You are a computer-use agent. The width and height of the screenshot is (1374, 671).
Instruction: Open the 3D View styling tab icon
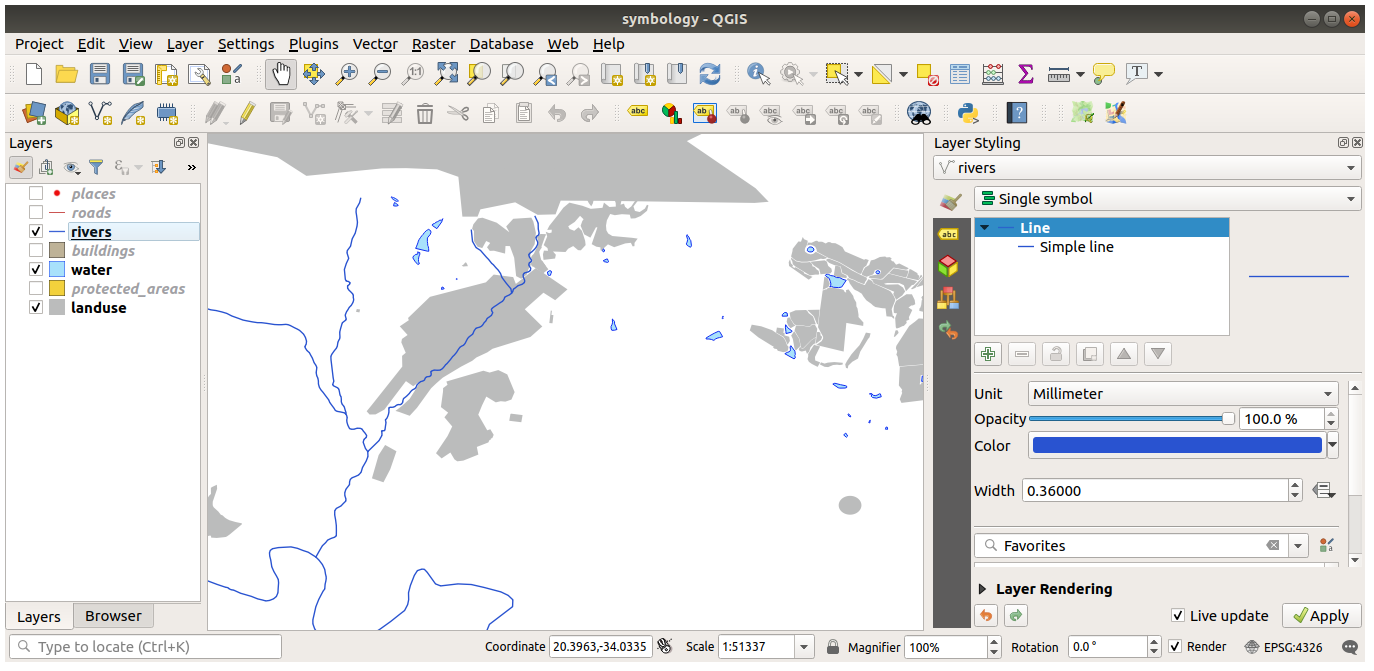tap(948, 266)
